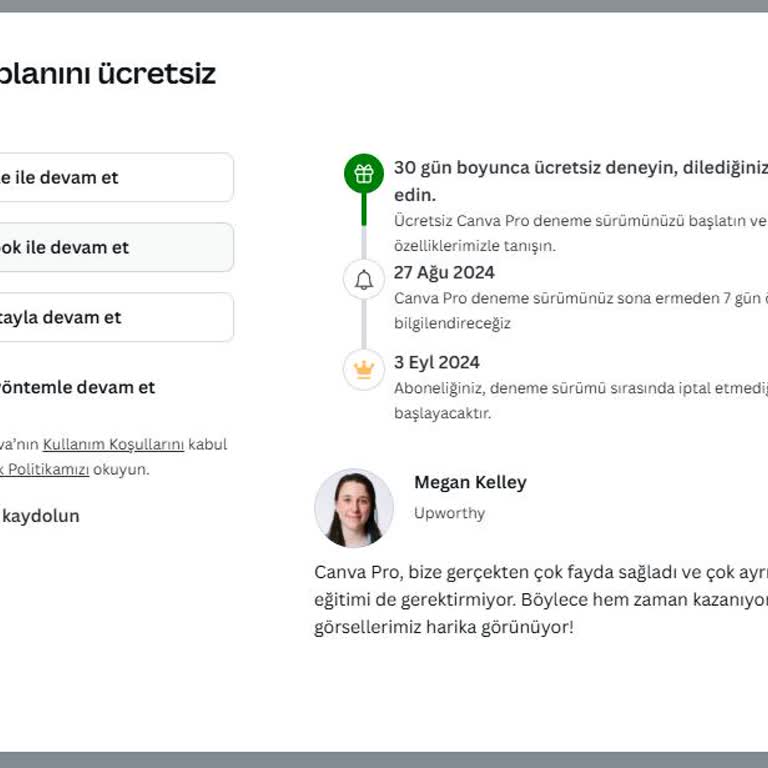Click the testimonial text starting 'Canva Pro, bize'
Viewport: 768px width, 768px height.
click(541, 600)
